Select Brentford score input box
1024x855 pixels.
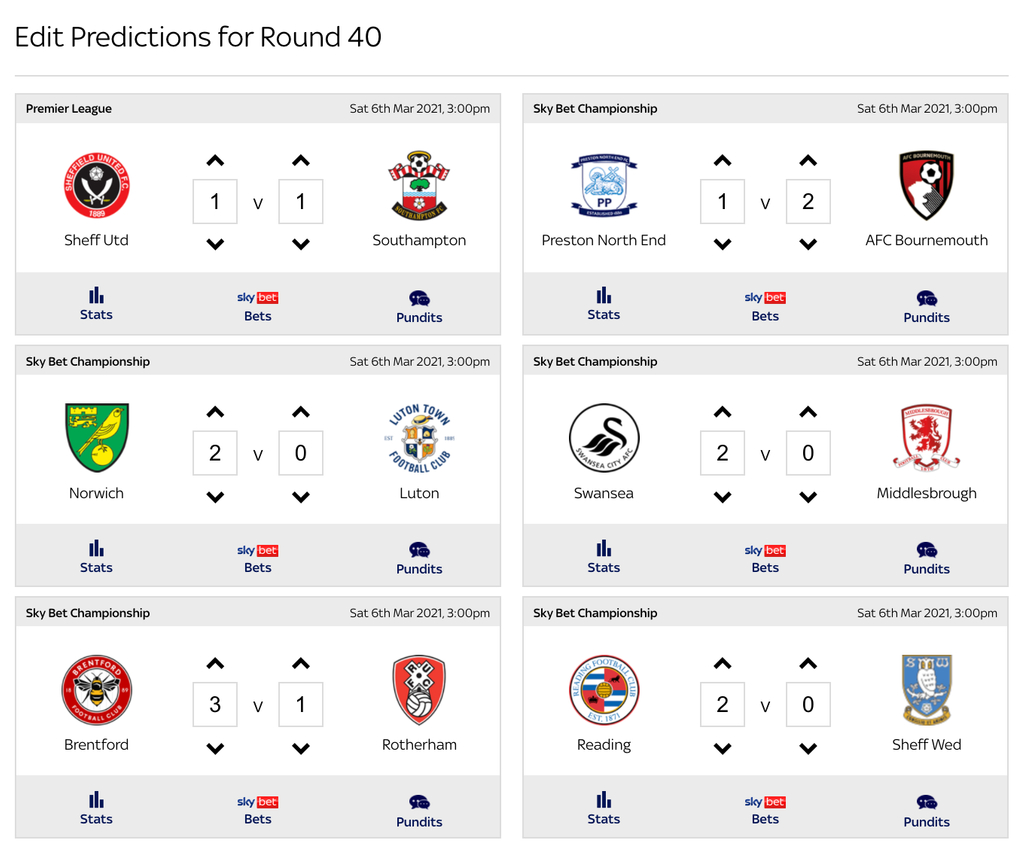[215, 704]
